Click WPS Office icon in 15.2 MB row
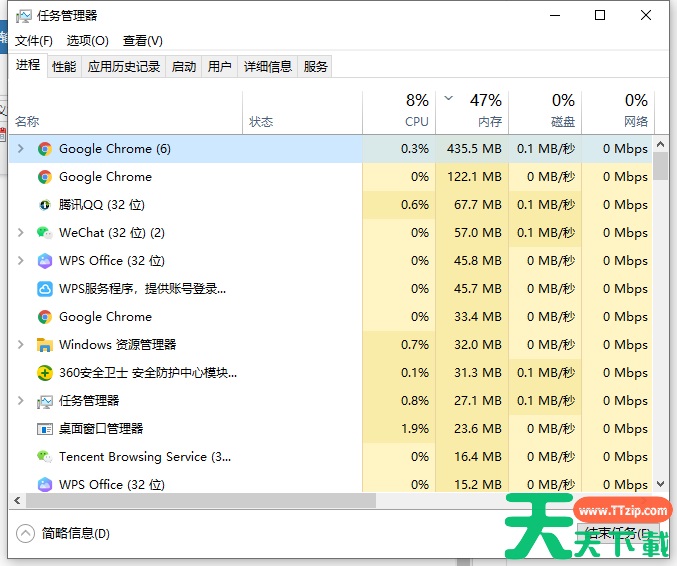The image size is (677, 566). (45, 484)
